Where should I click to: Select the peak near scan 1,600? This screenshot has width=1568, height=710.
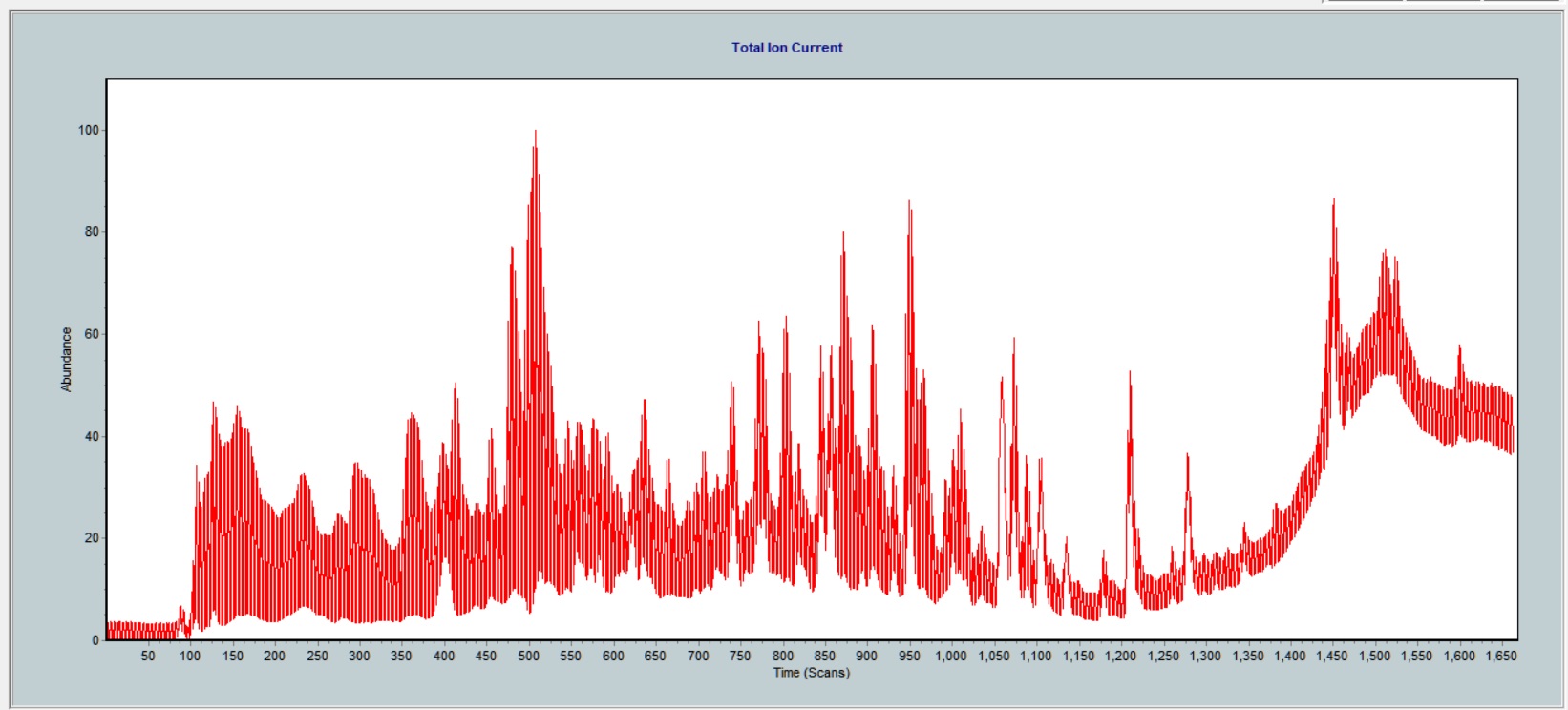click(1459, 349)
